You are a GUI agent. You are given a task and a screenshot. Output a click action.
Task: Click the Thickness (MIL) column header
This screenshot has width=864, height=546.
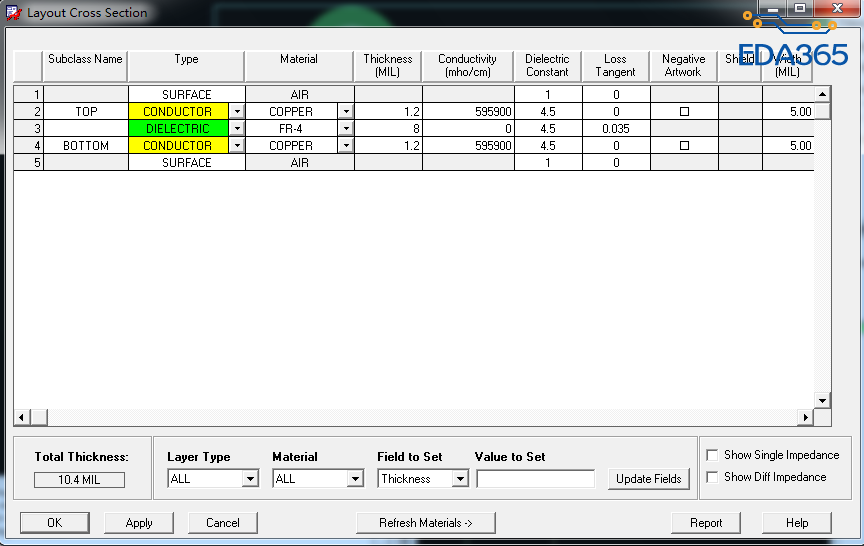pos(388,66)
